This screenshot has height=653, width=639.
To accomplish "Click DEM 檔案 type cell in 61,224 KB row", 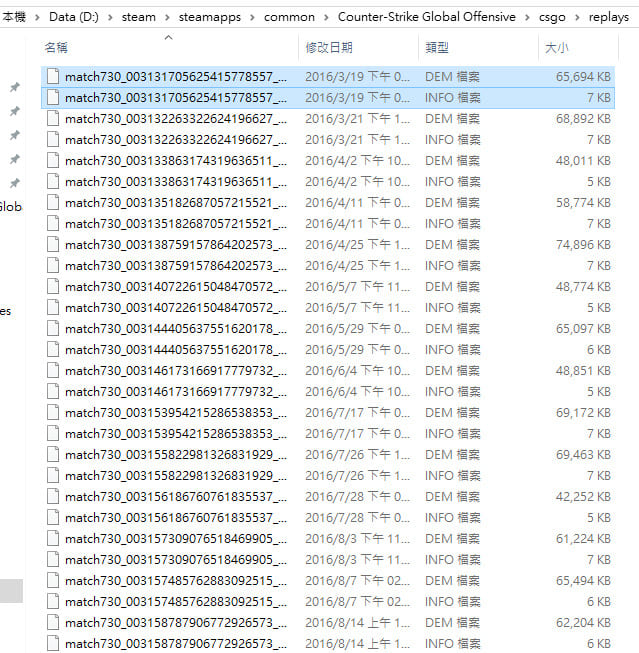I will pos(452,538).
